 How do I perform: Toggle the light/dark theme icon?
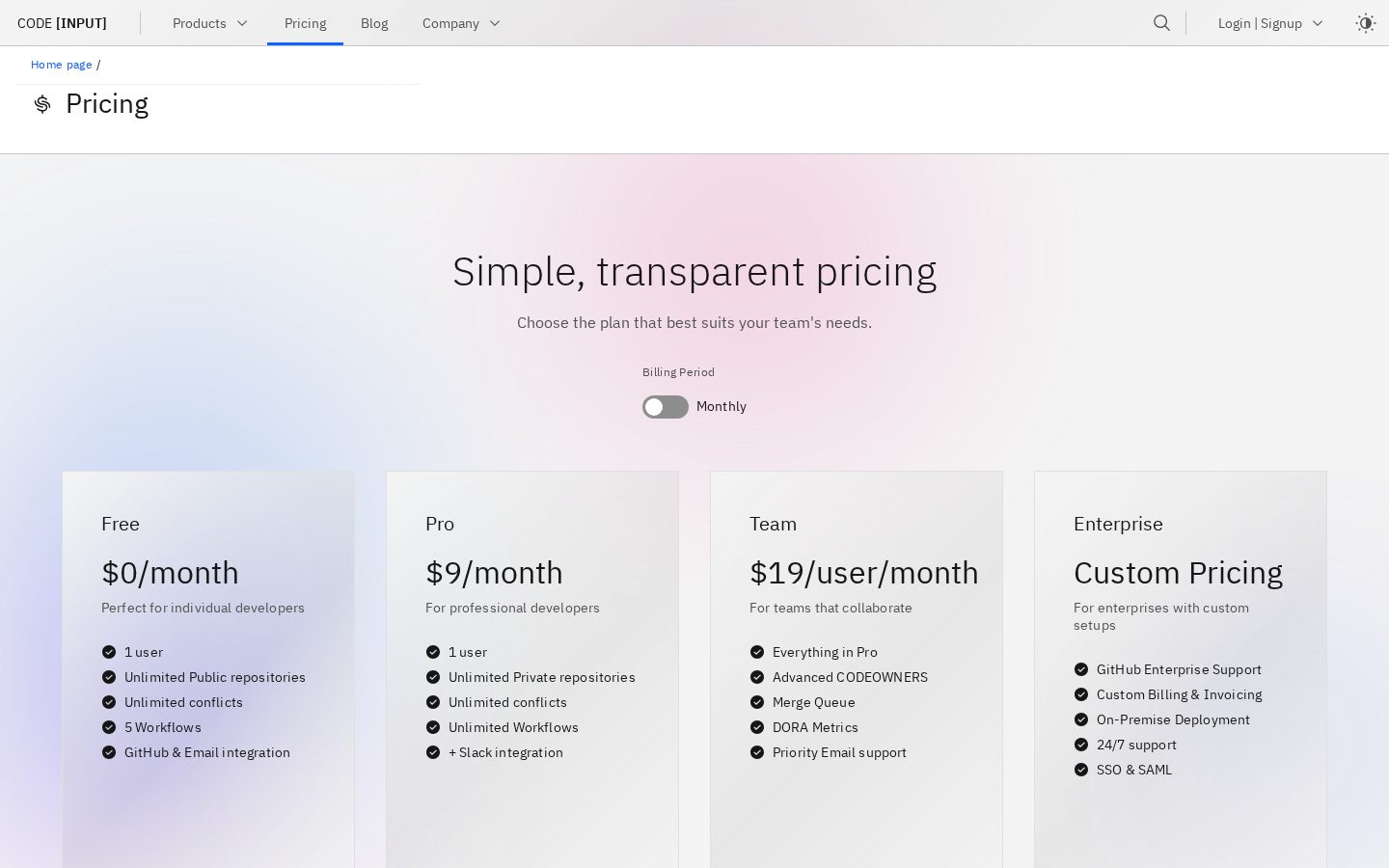click(1365, 23)
